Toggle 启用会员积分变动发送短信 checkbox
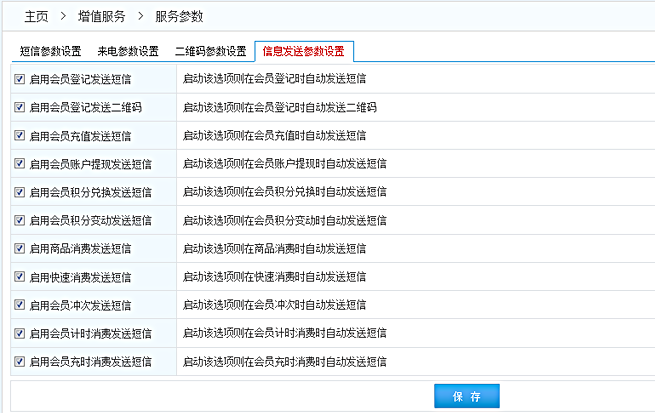This screenshot has width=655, height=413. (20, 220)
